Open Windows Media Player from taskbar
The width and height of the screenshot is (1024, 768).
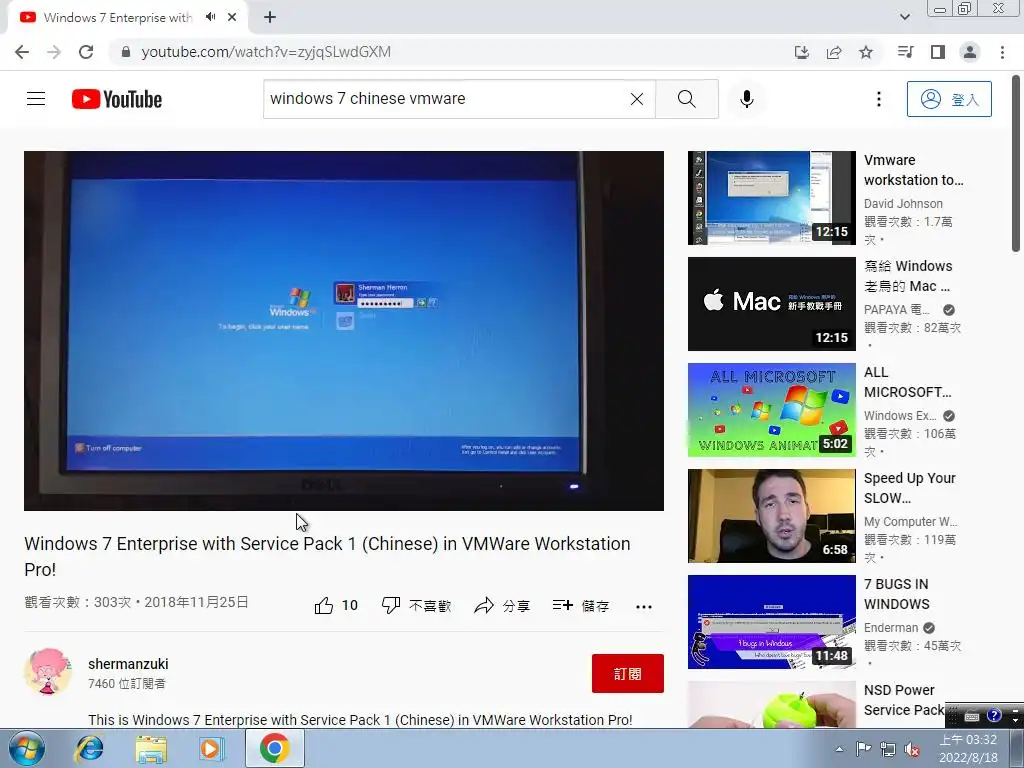211,748
